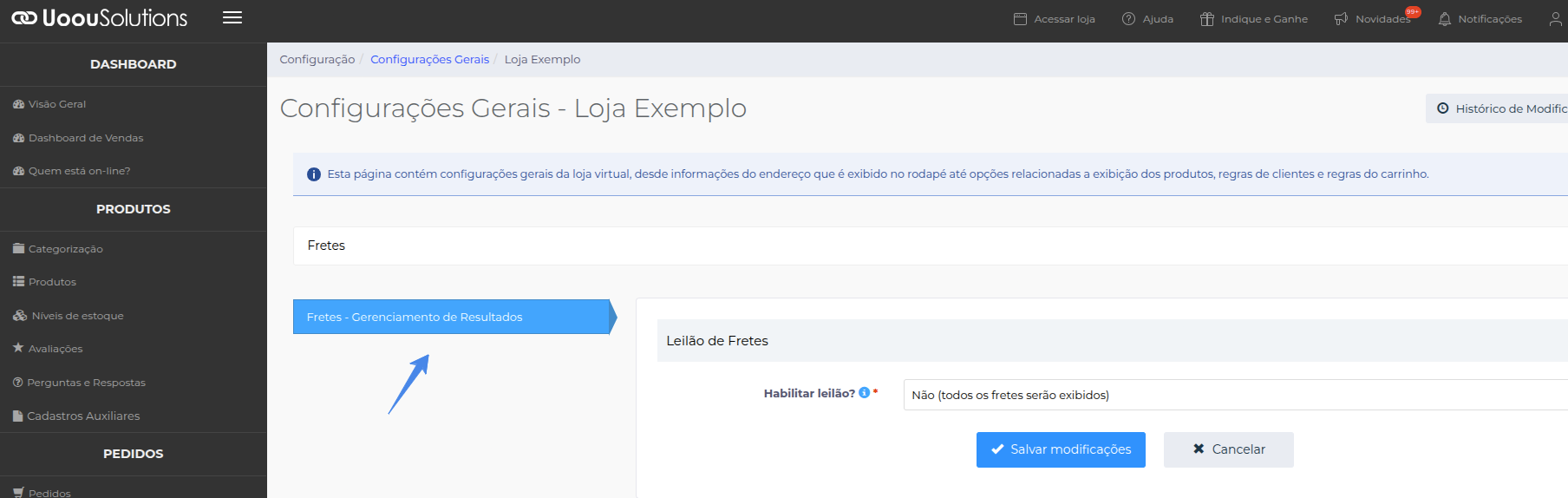
Task: Click the Pedidos cart icon
Action: (x=18, y=492)
